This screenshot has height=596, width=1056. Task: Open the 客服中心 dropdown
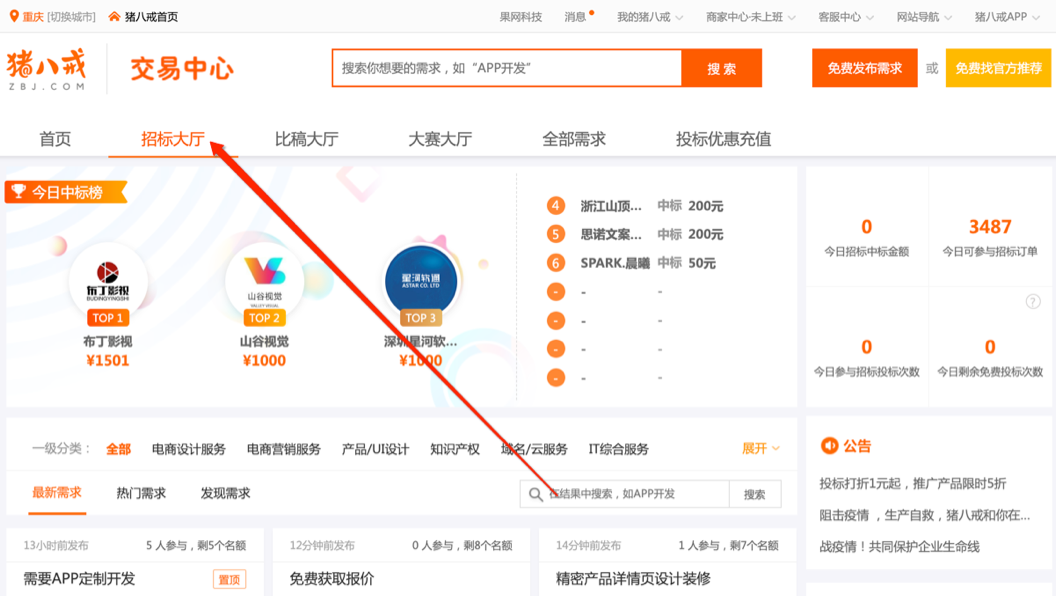tap(846, 17)
